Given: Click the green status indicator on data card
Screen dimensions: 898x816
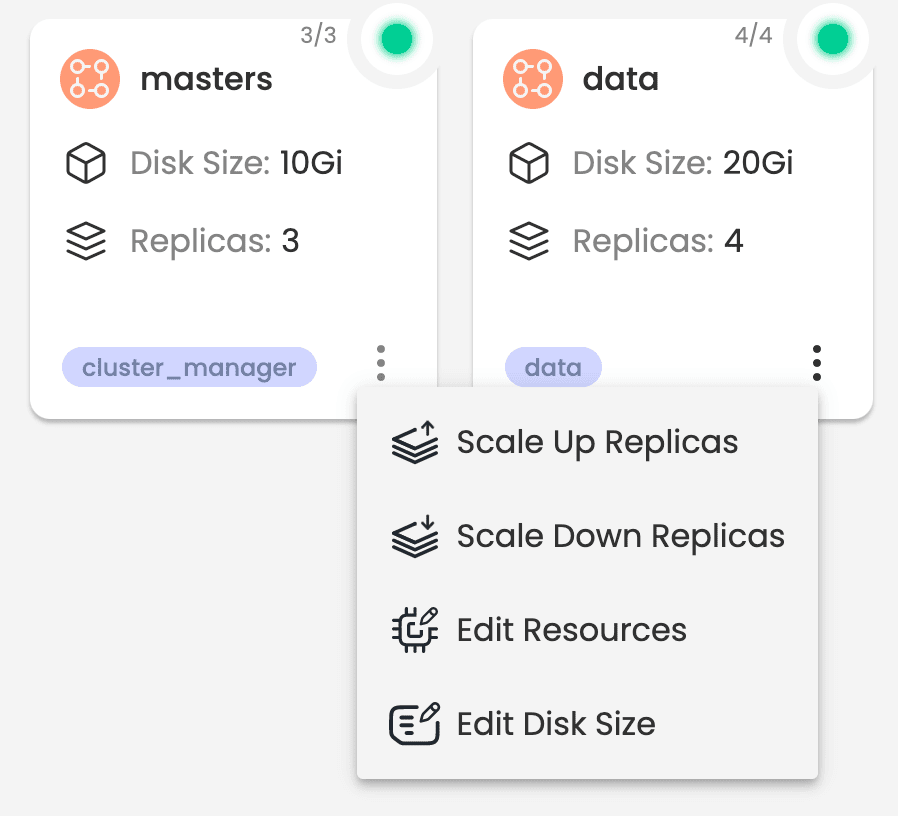Looking at the screenshot, I should click(x=833, y=39).
